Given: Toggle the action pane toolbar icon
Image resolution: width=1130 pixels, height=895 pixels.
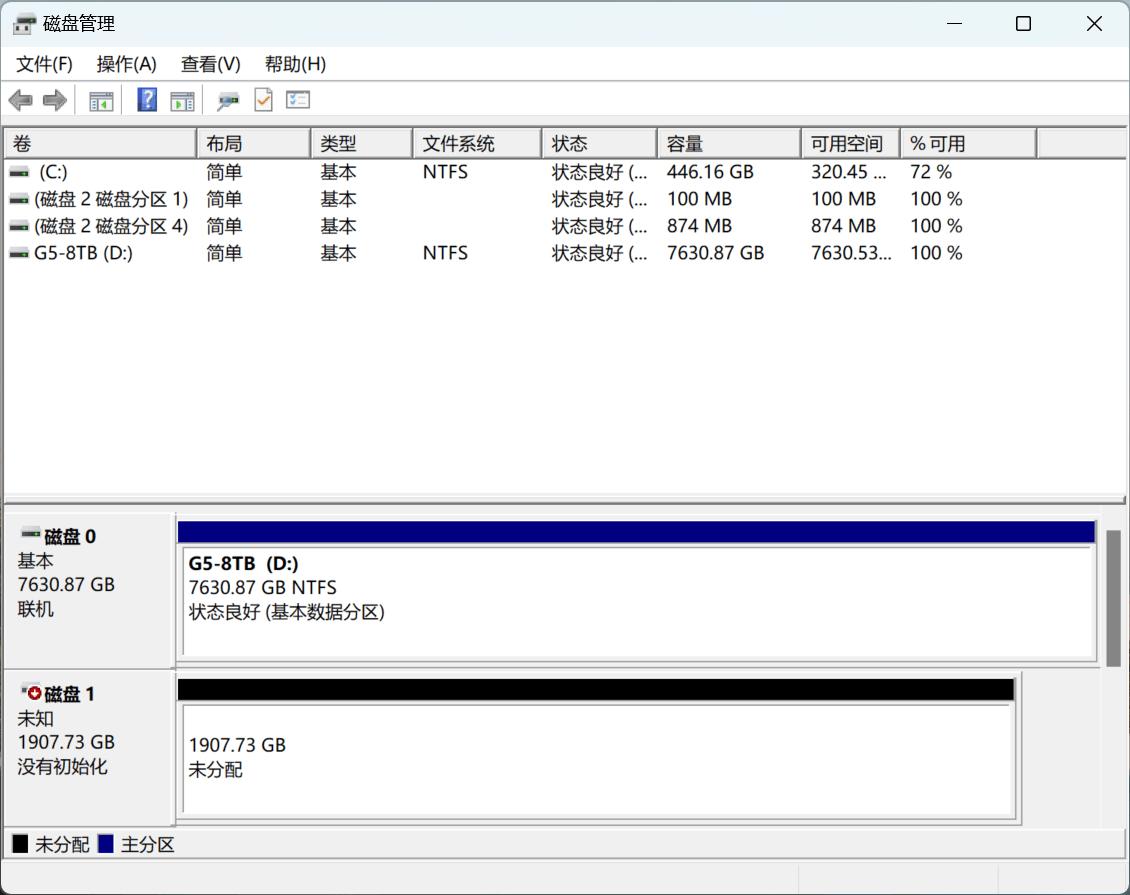Looking at the screenshot, I should [x=182, y=100].
